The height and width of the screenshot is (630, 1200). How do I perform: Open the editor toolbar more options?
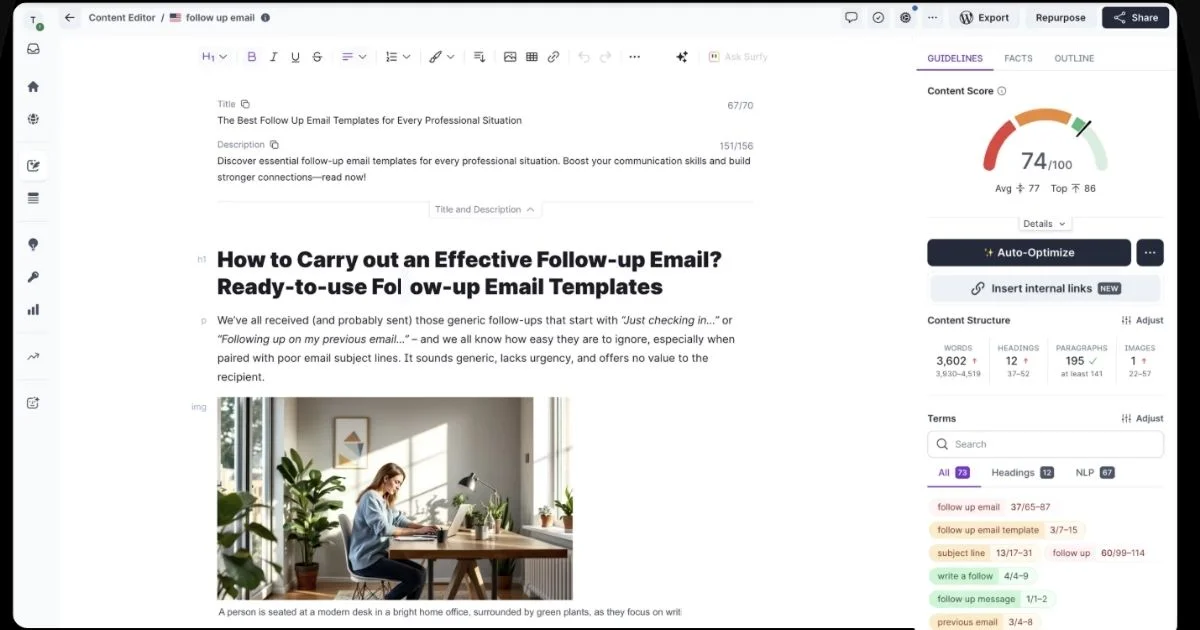point(634,57)
